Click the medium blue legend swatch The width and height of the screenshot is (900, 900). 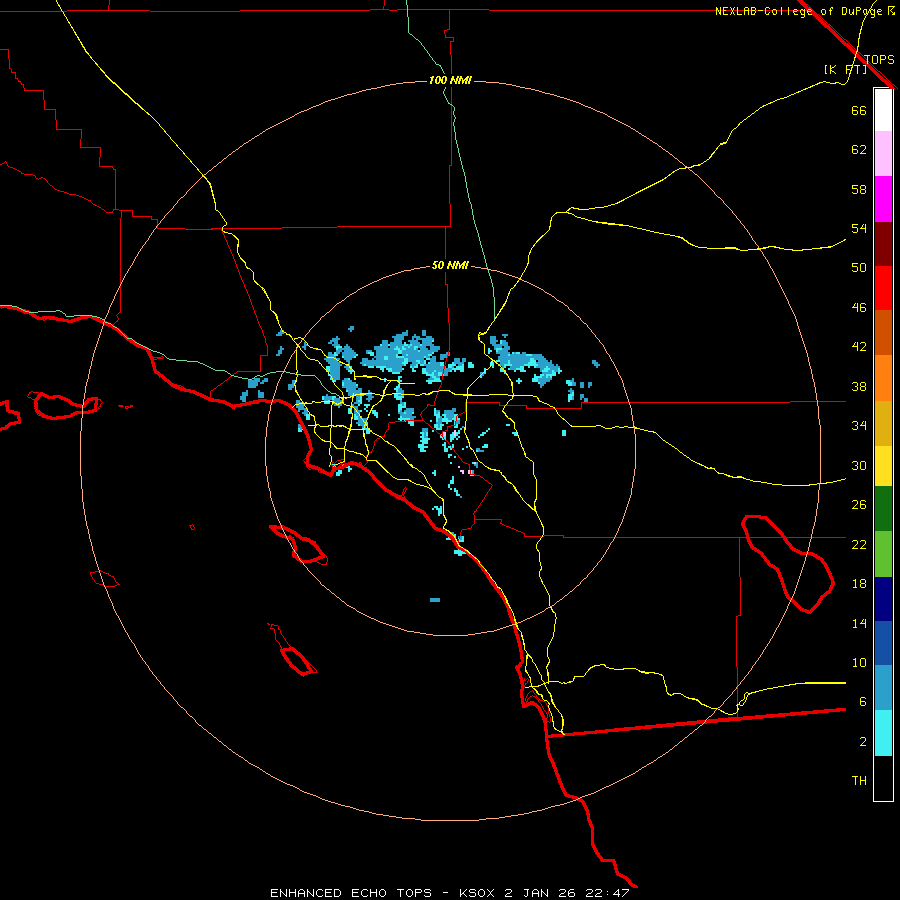[883, 643]
